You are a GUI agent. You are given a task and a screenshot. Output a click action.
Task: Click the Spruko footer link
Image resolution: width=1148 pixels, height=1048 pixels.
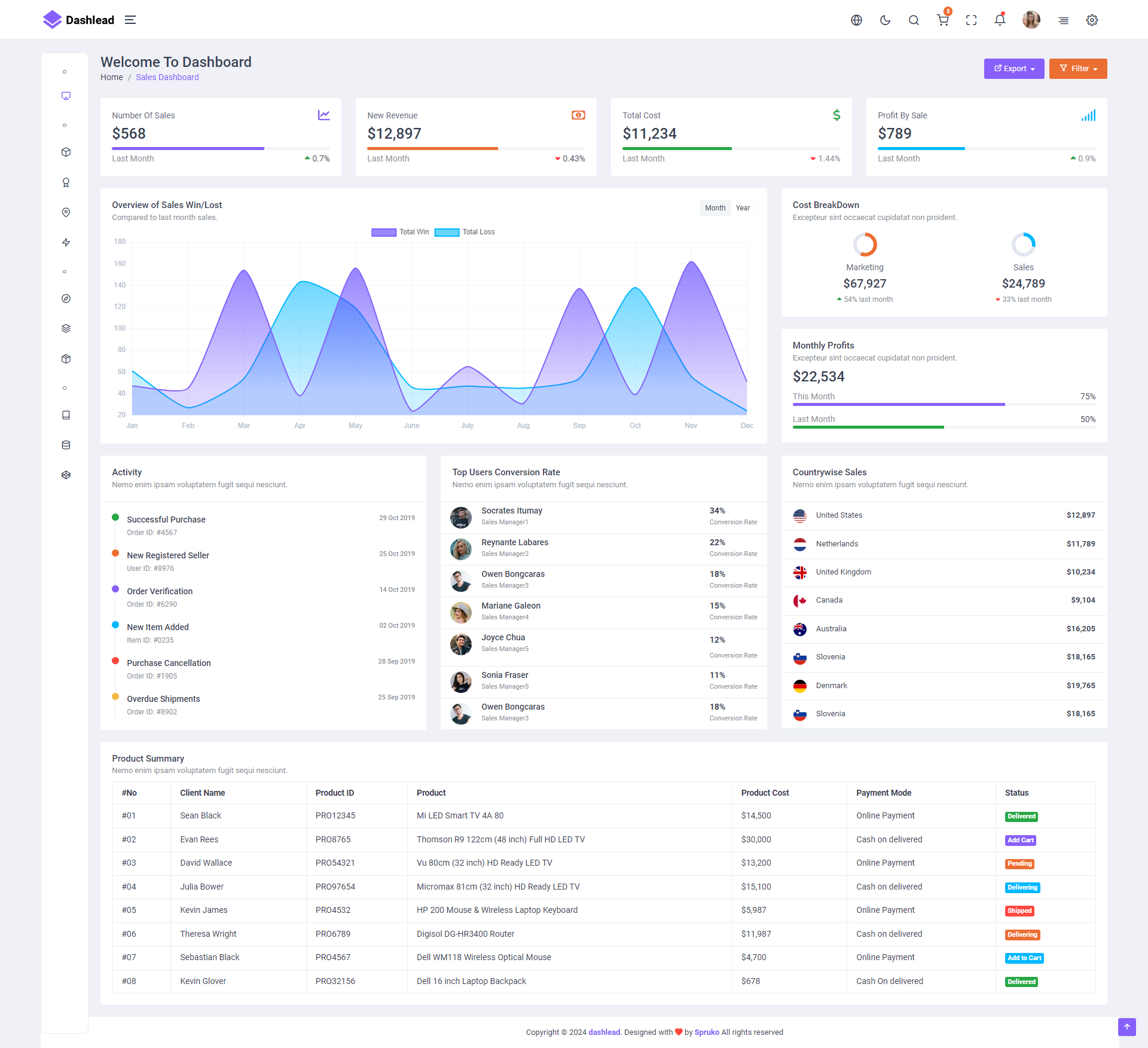706,1032
